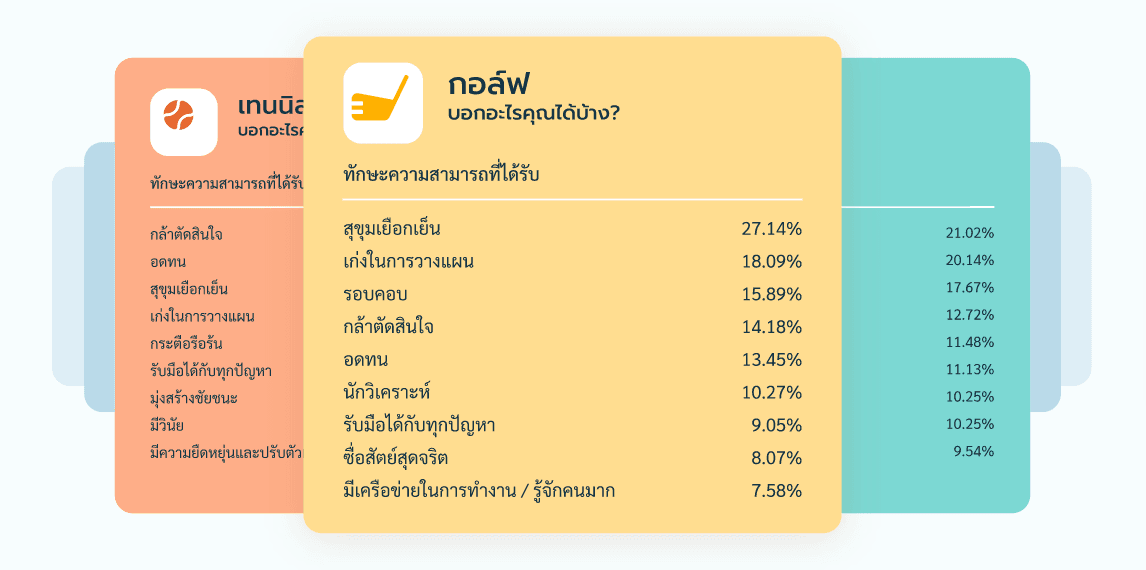Click มุ่งสร้างชัยชนะ on the tennis card

(192, 398)
